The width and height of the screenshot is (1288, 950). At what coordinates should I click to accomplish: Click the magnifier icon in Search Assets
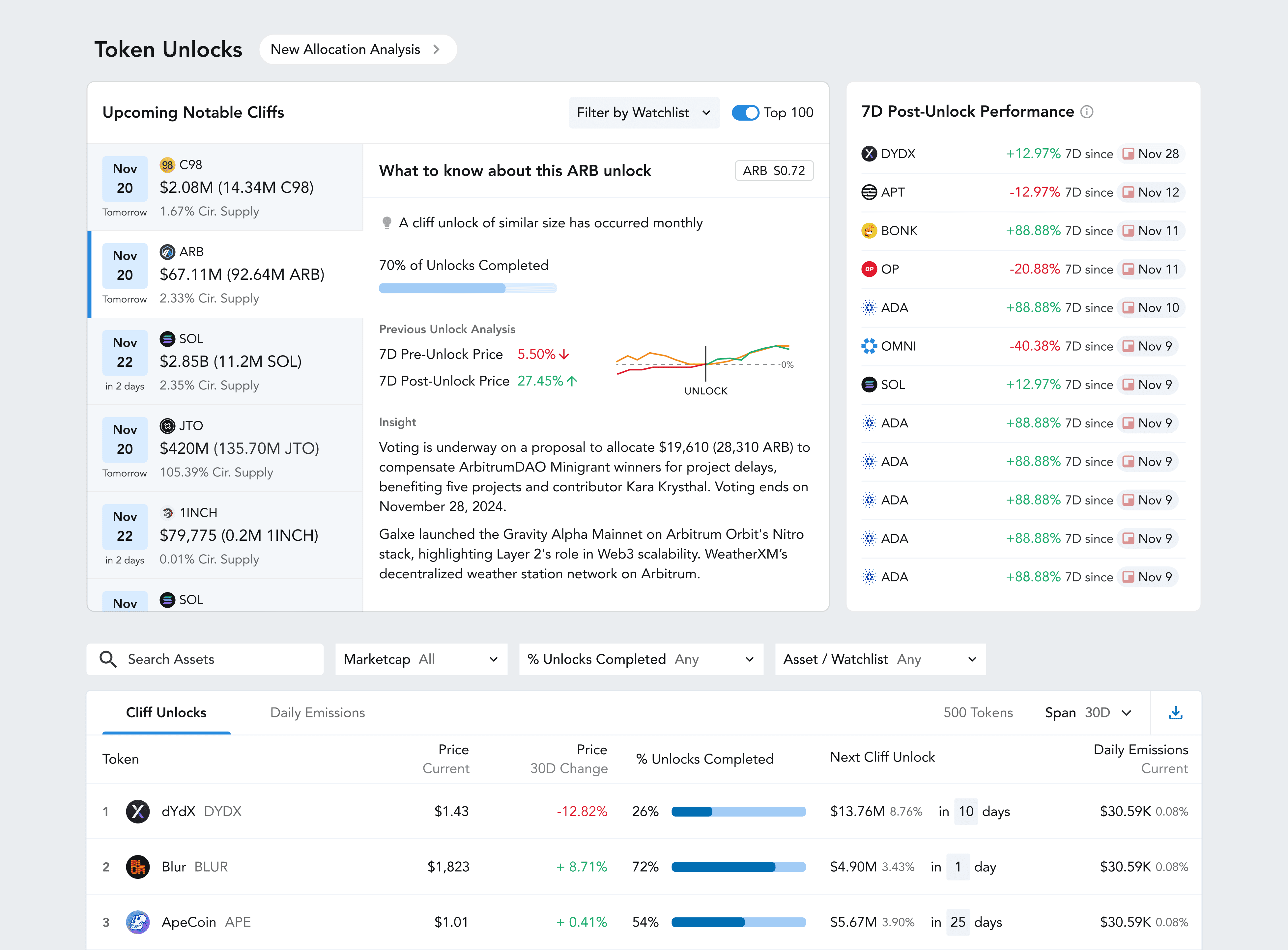point(107,659)
